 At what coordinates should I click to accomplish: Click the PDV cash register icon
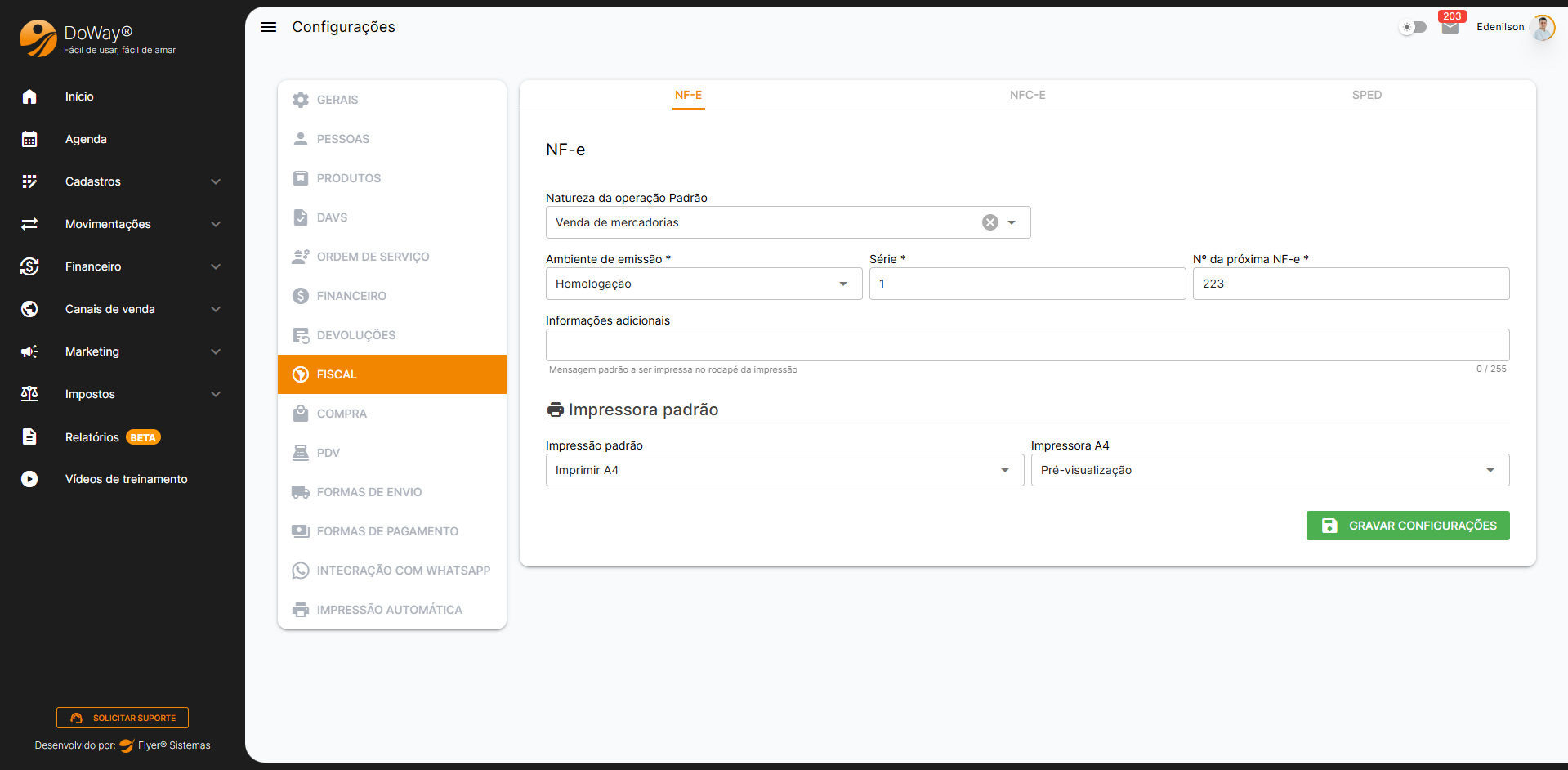[x=301, y=453]
